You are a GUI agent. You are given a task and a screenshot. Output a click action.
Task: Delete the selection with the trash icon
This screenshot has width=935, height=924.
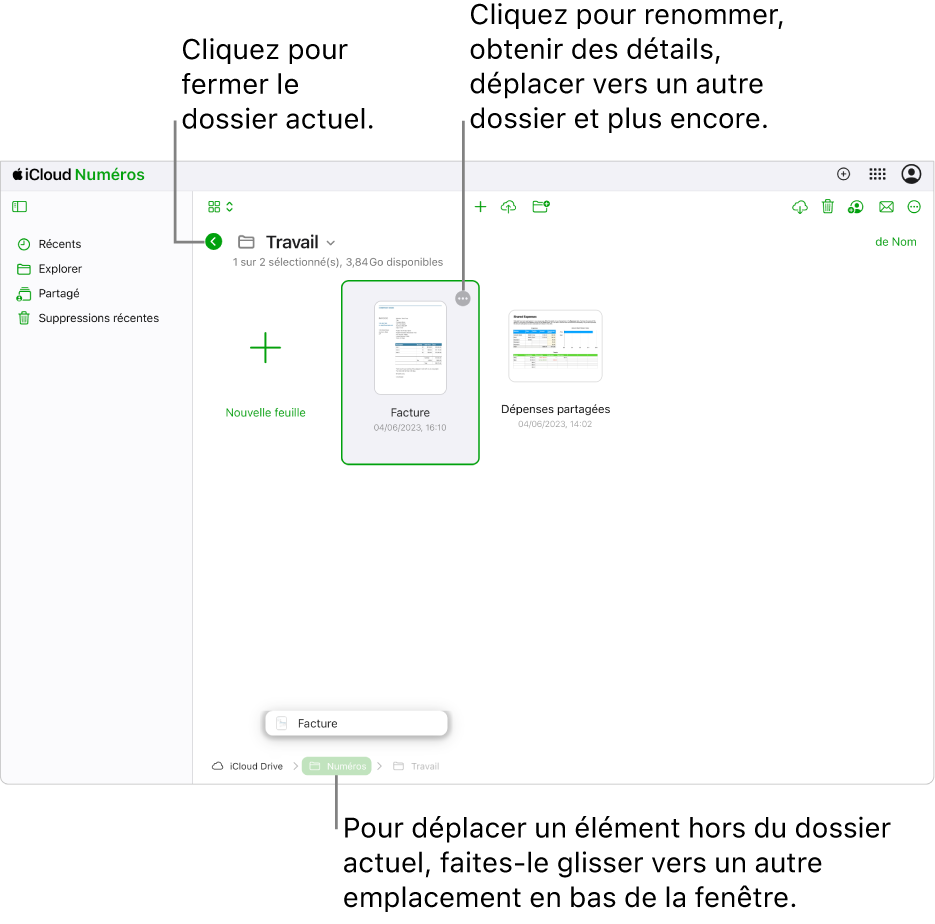[828, 207]
